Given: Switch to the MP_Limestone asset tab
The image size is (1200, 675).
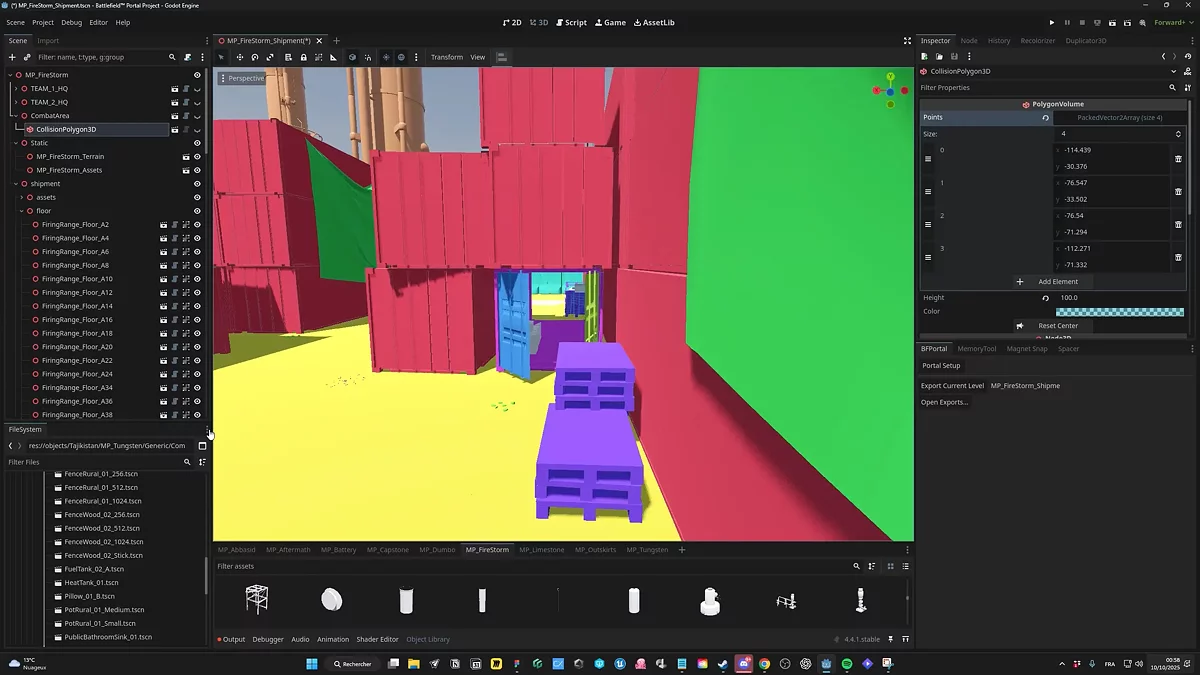Looking at the screenshot, I should click(x=541, y=550).
